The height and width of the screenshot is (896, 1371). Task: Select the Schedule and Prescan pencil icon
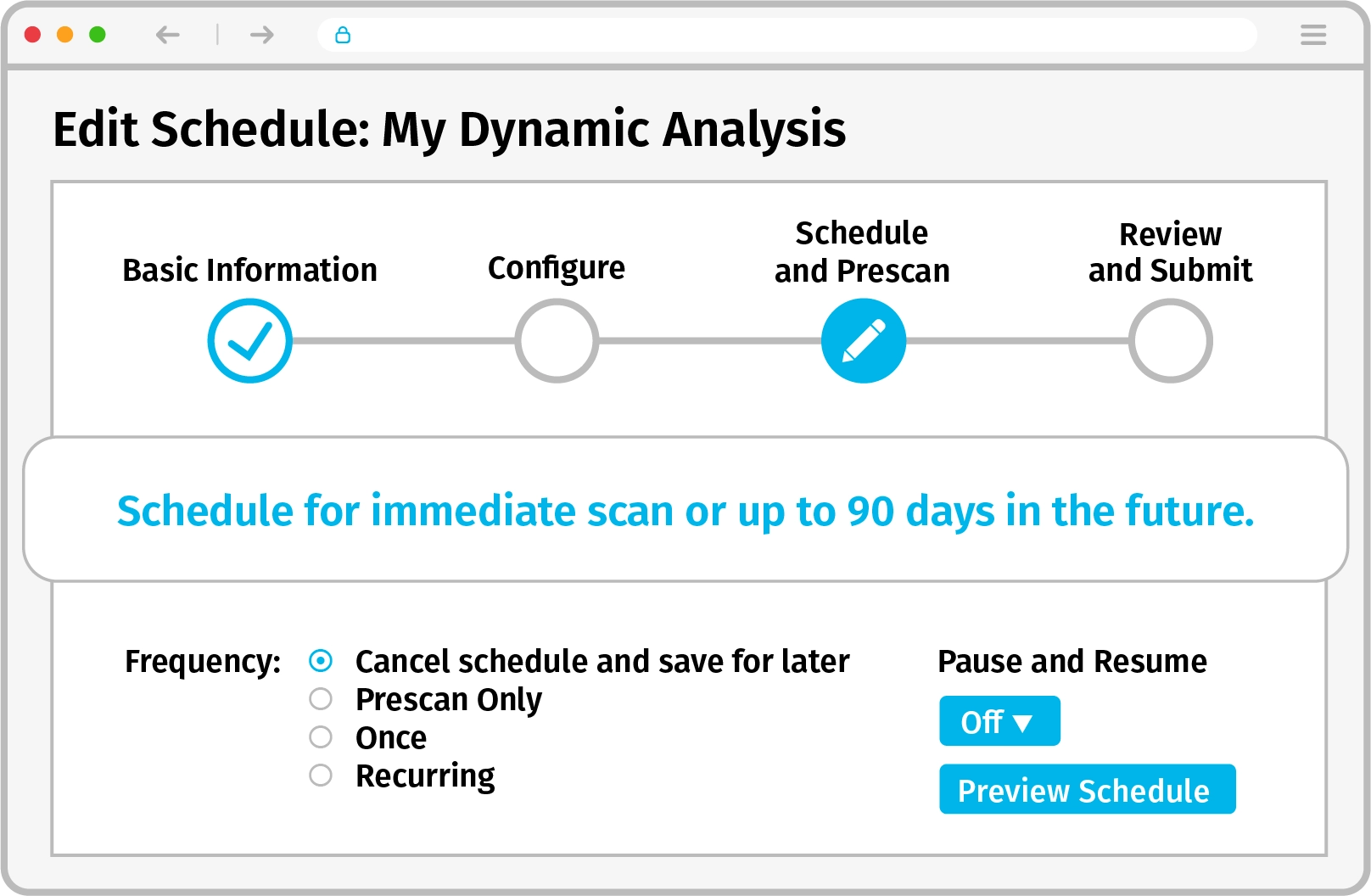pos(864,340)
